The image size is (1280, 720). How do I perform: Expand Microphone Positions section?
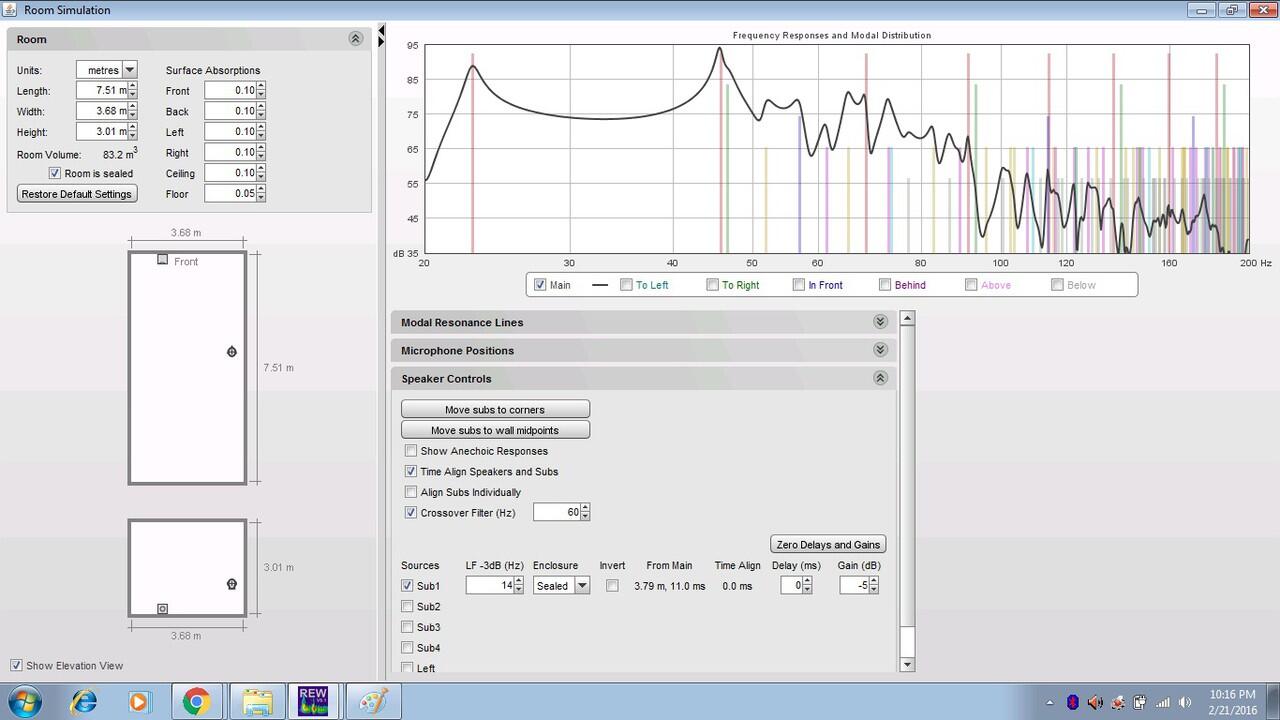[880, 350]
